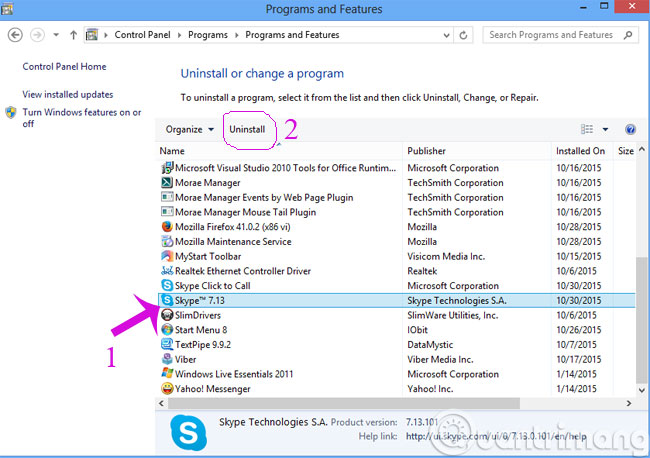Click the Uninstall toolbar button
The image size is (650, 458).
click(x=247, y=129)
